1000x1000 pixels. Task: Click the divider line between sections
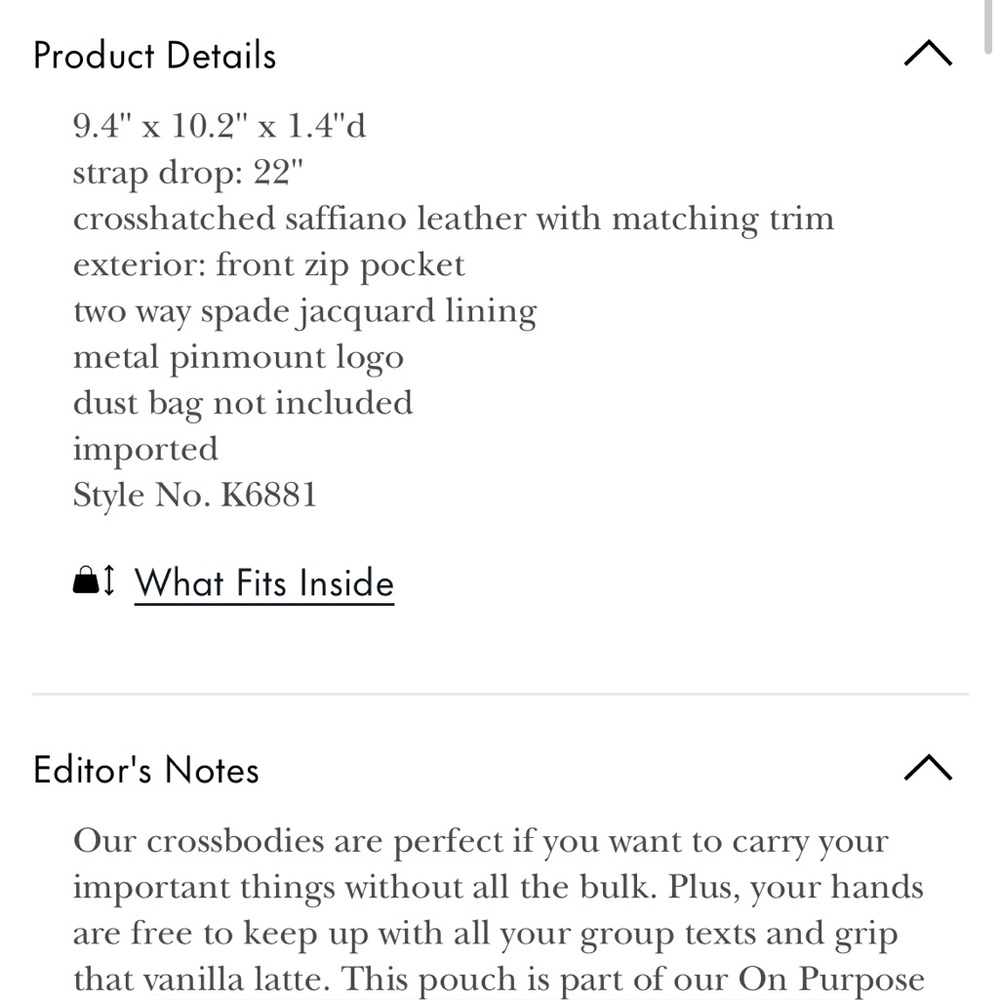coord(500,693)
